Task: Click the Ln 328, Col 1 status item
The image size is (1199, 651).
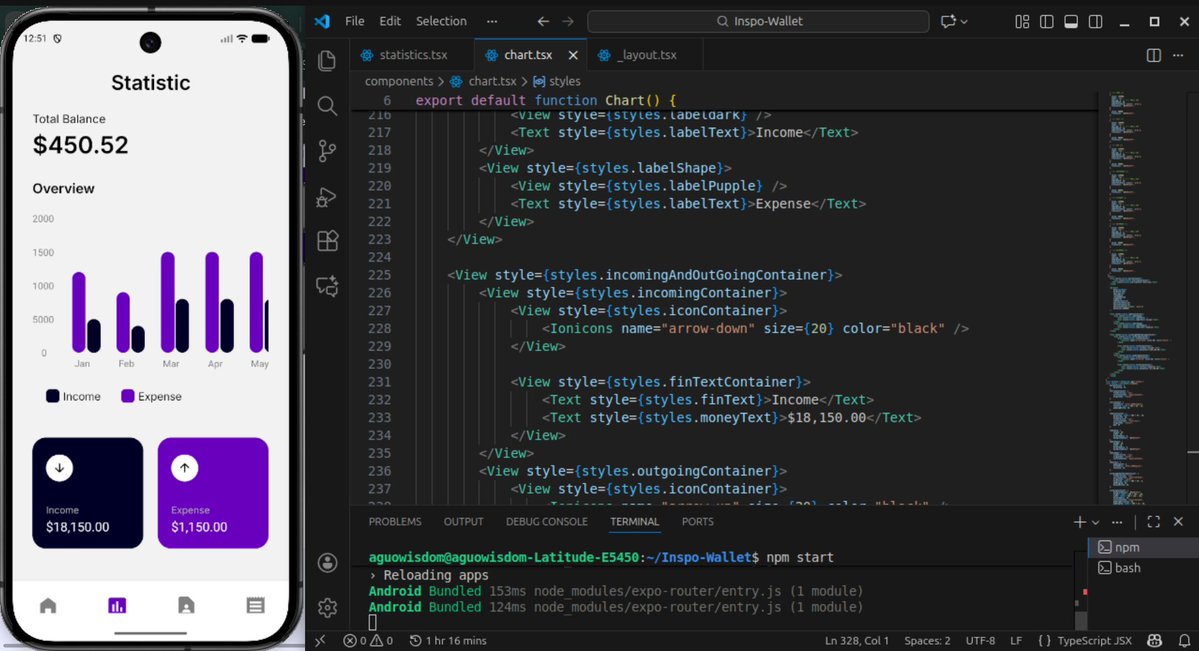Action: point(856,641)
